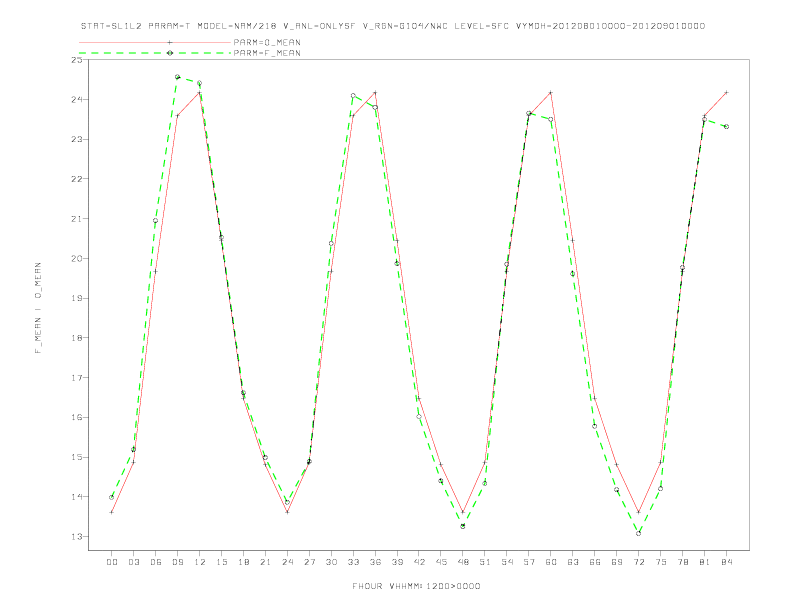Click the green F_MEAN minimum marker at hour 72
Image resolution: width=792 pixels, height=612 pixels.
pyautogui.click(x=638, y=533)
